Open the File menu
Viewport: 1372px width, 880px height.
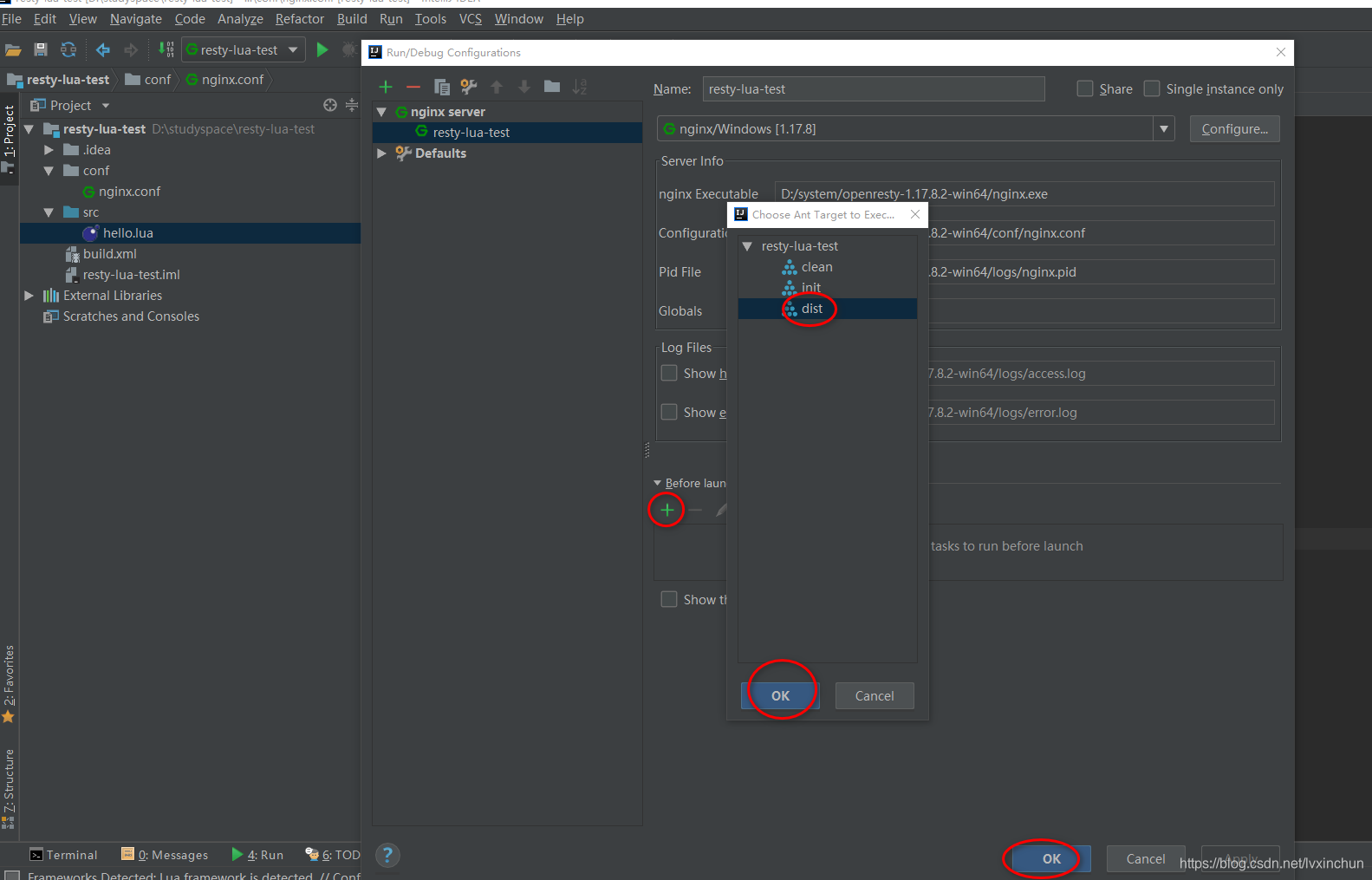11,19
